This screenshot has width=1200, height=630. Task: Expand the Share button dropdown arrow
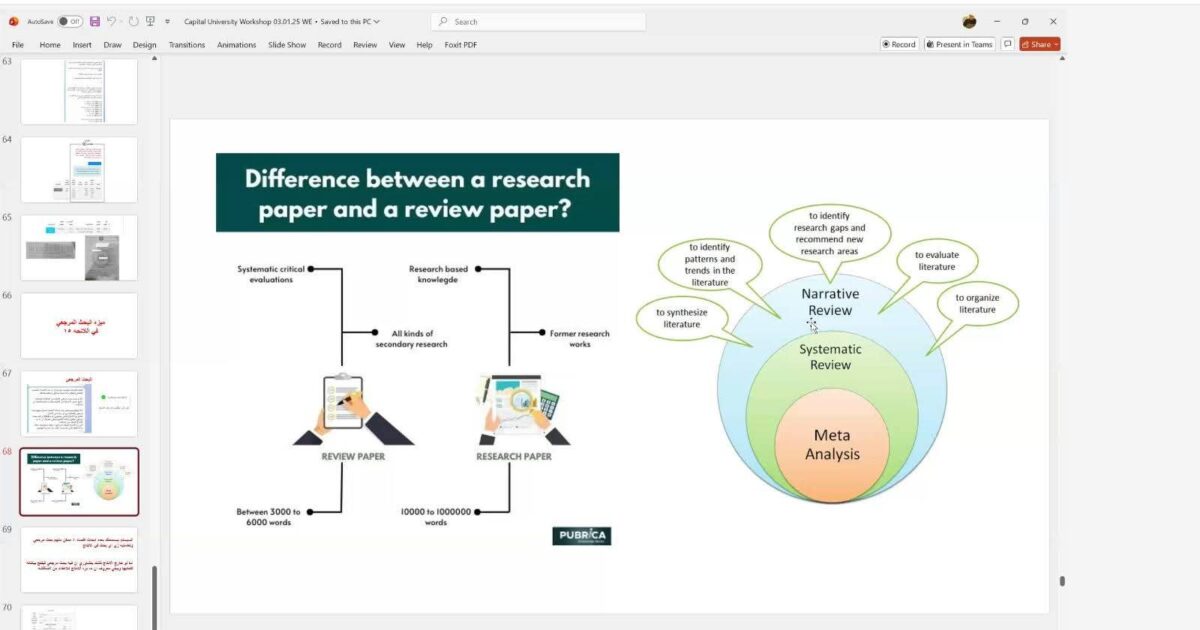tap(1056, 44)
